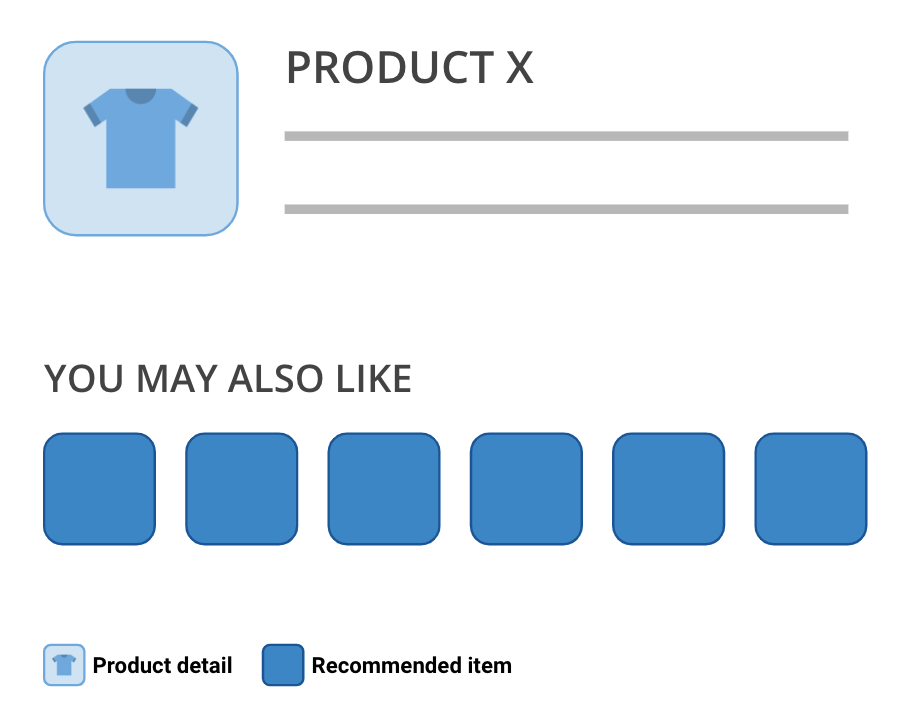
Task: Choose the fifth recommended item tile
Action: [x=668, y=489]
